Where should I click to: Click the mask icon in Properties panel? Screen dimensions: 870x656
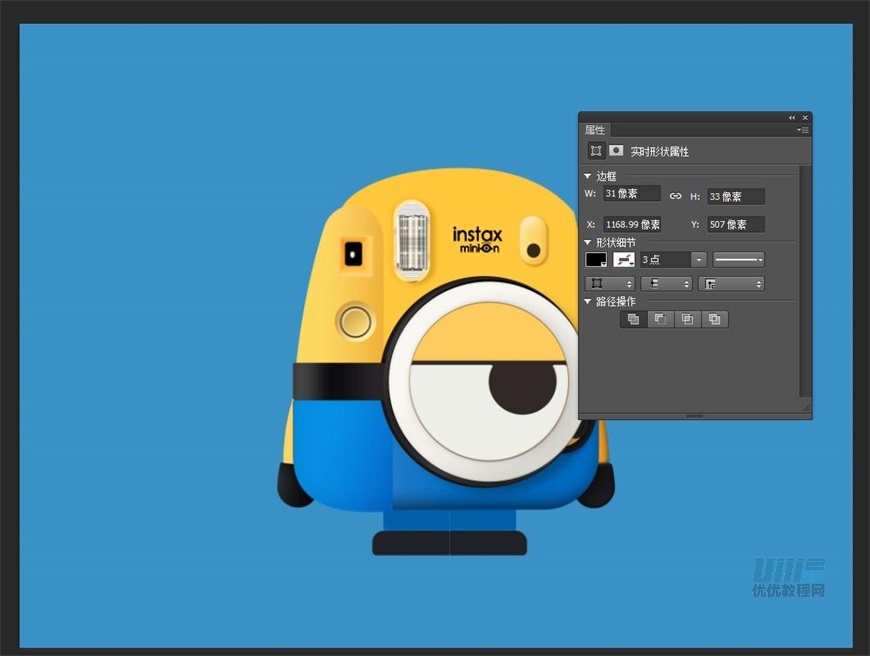point(616,151)
